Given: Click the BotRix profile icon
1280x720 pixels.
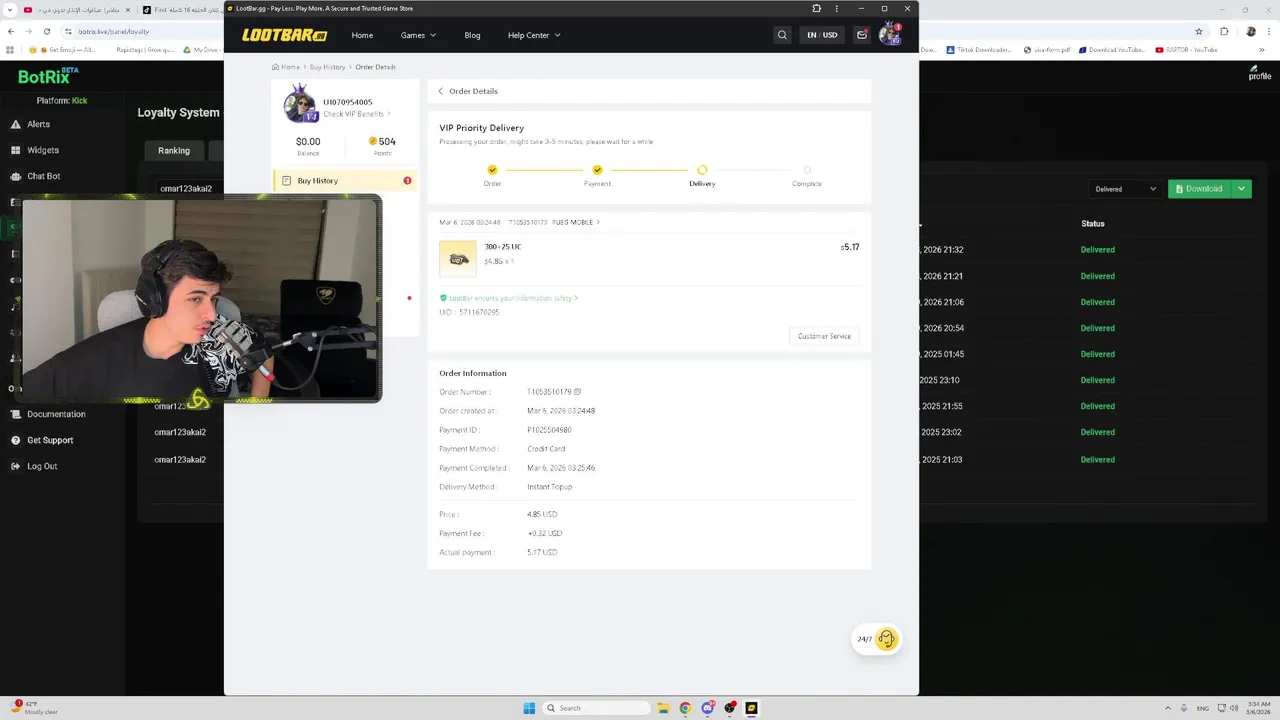Looking at the screenshot, I should 1260,72.
